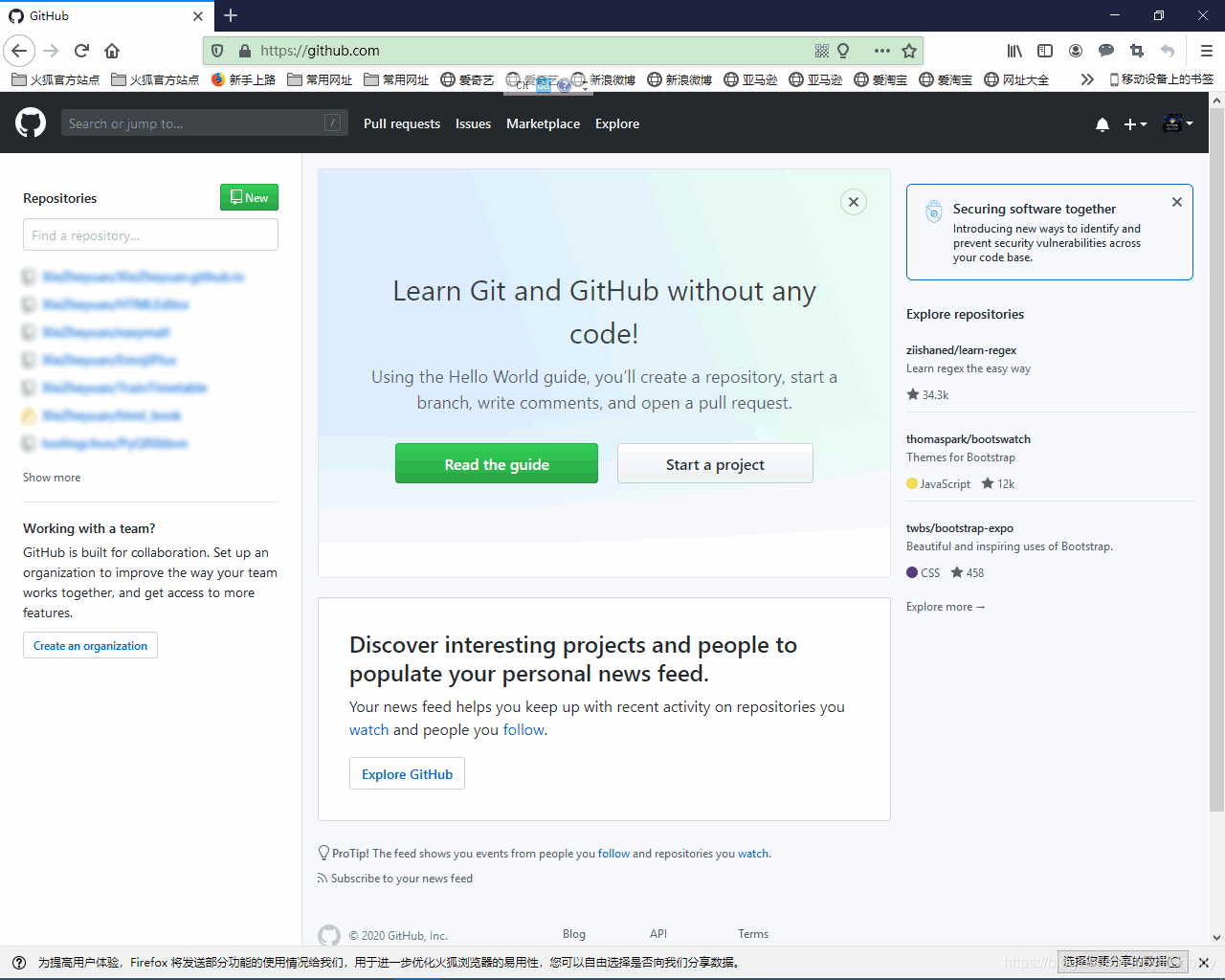Click the browser forward arrow
Image resolution: width=1225 pixels, height=980 pixels.
click(52, 51)
